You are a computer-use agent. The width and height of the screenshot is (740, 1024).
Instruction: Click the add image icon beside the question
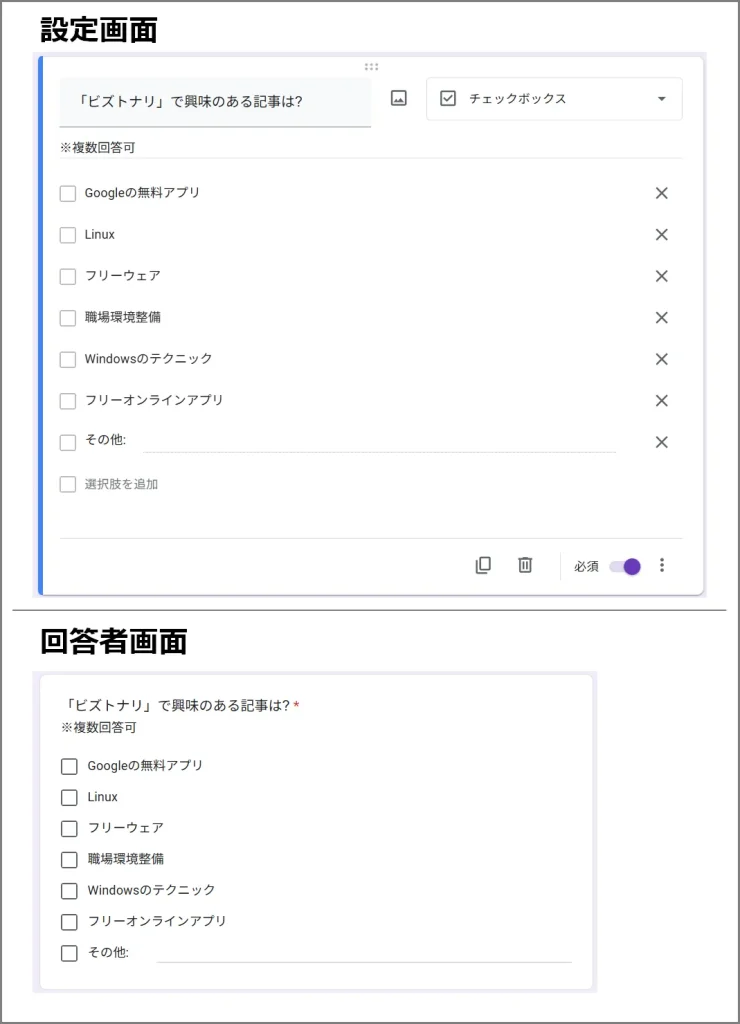tap(399, 99)
